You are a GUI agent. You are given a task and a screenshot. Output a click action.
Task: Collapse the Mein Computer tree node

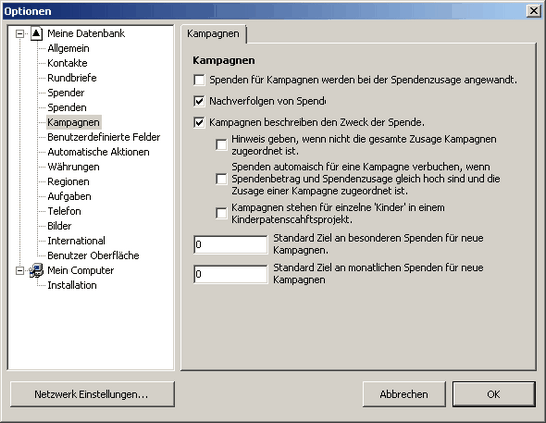tap(20, 271)
